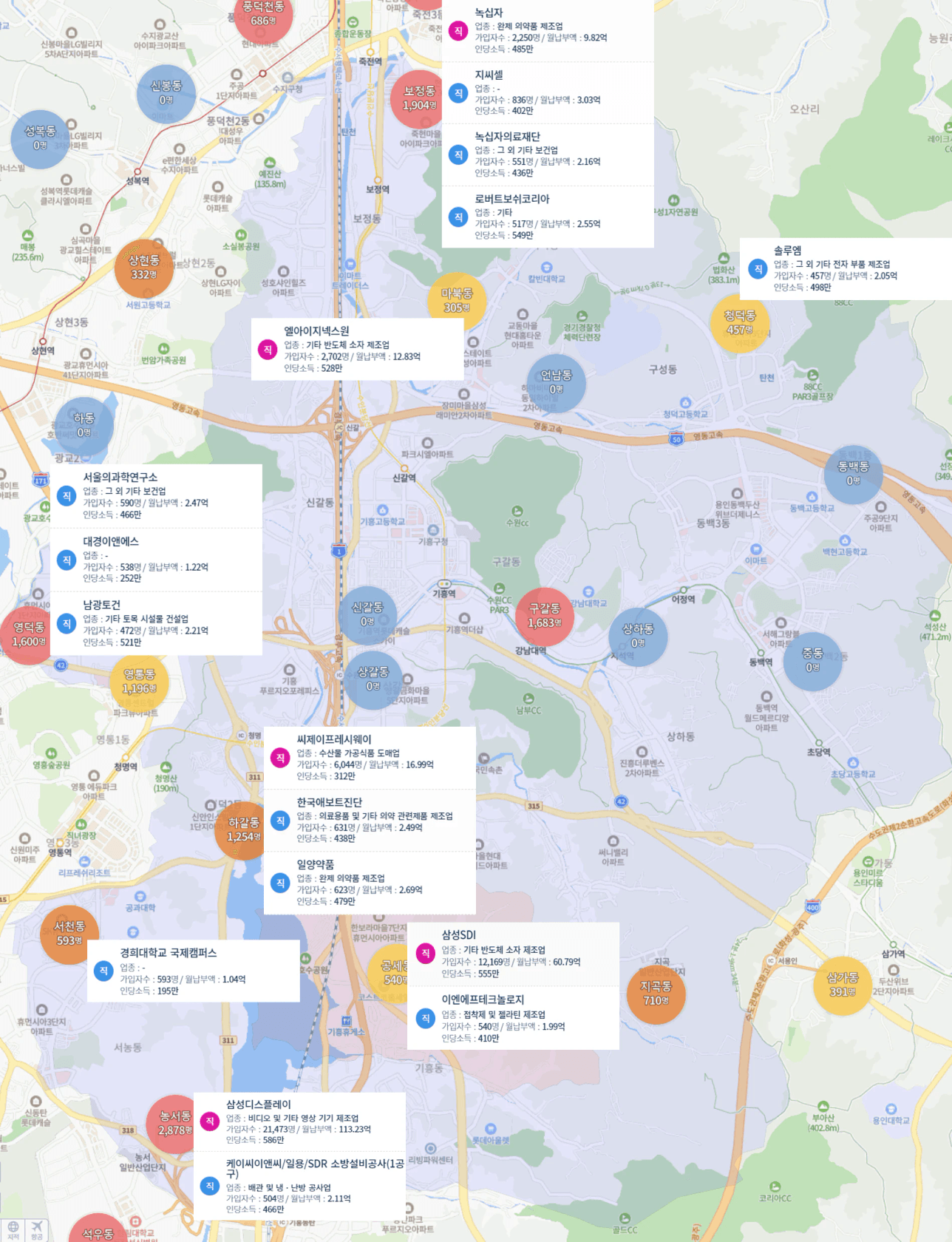
Task: Click the pink 직 icon beside 삼성SDI
Action: [x=425, y=954]
